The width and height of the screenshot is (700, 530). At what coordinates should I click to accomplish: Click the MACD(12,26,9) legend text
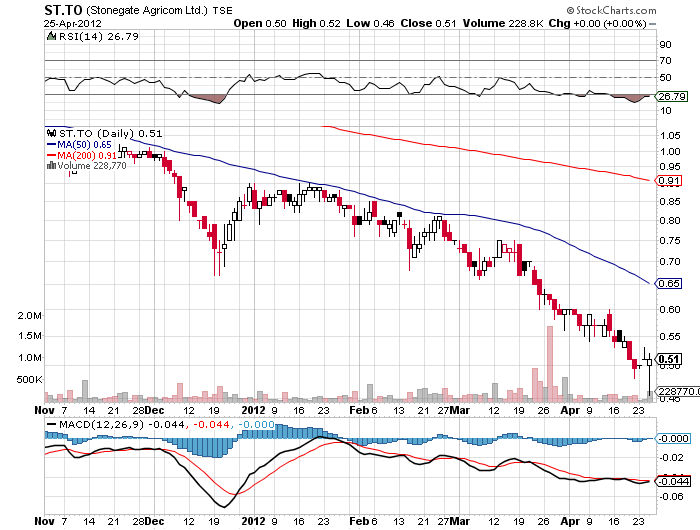pyautogui.click(x=101, y=424)
